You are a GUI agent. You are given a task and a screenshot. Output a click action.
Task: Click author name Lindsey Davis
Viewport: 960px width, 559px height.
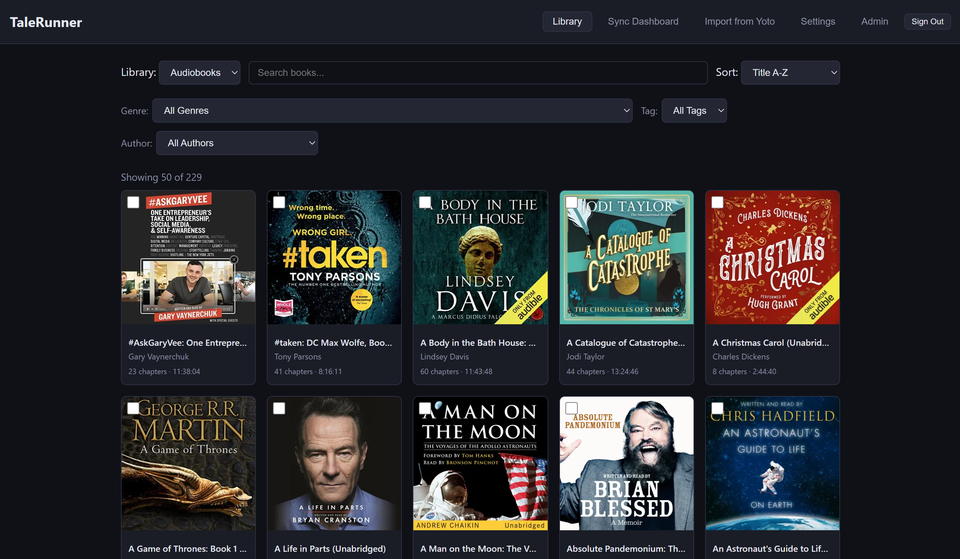pos(444,356)
